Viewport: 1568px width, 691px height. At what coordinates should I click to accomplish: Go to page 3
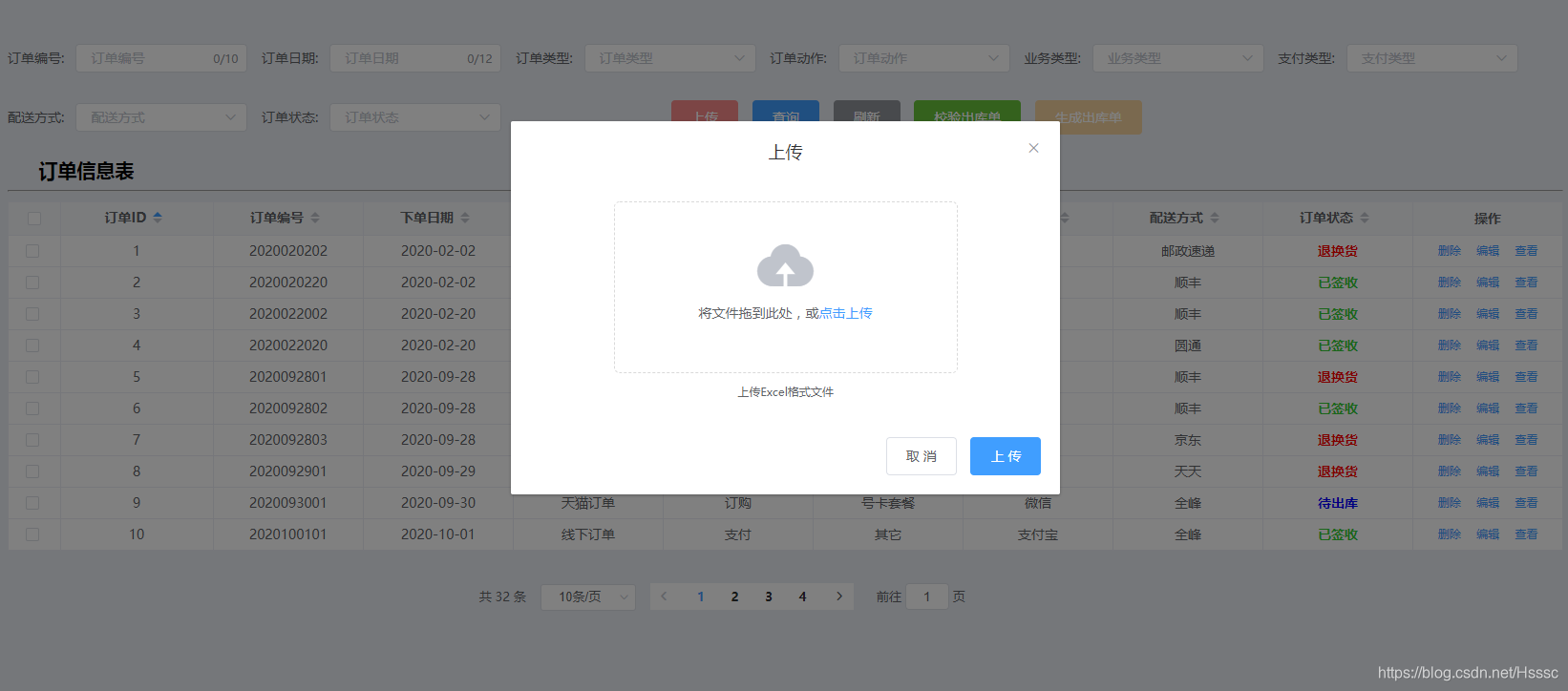[769, 597]
